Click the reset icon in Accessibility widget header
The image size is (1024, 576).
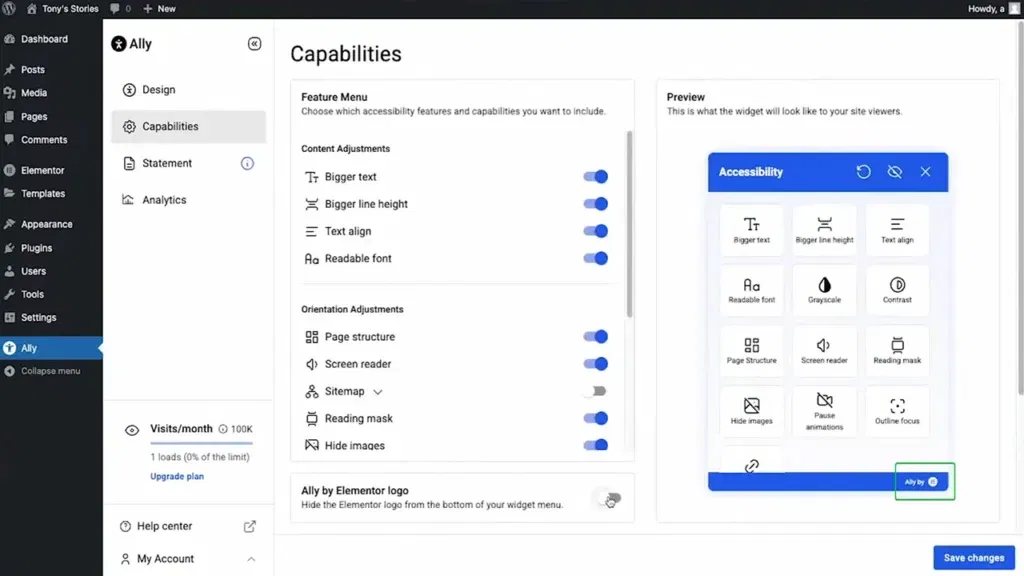pos(863,172)
